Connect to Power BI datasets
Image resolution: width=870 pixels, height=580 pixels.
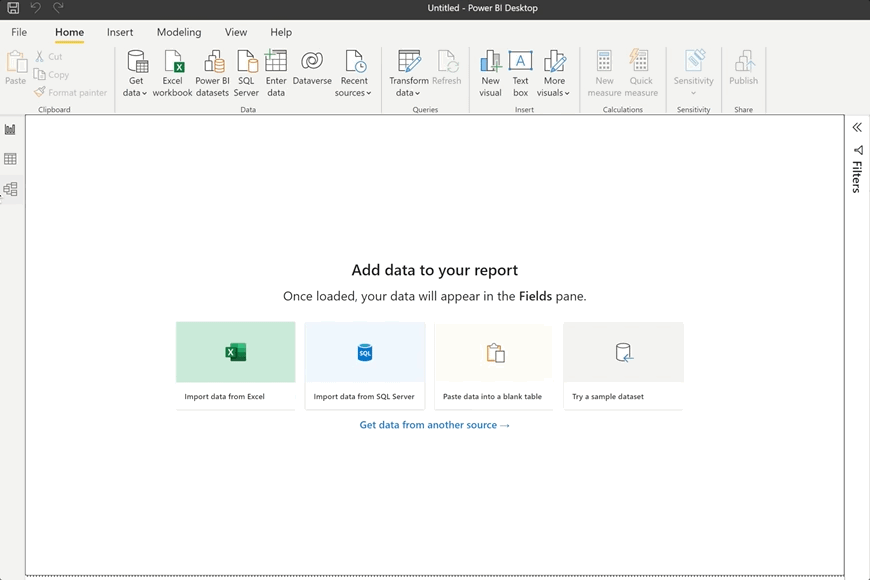[213, 74]
